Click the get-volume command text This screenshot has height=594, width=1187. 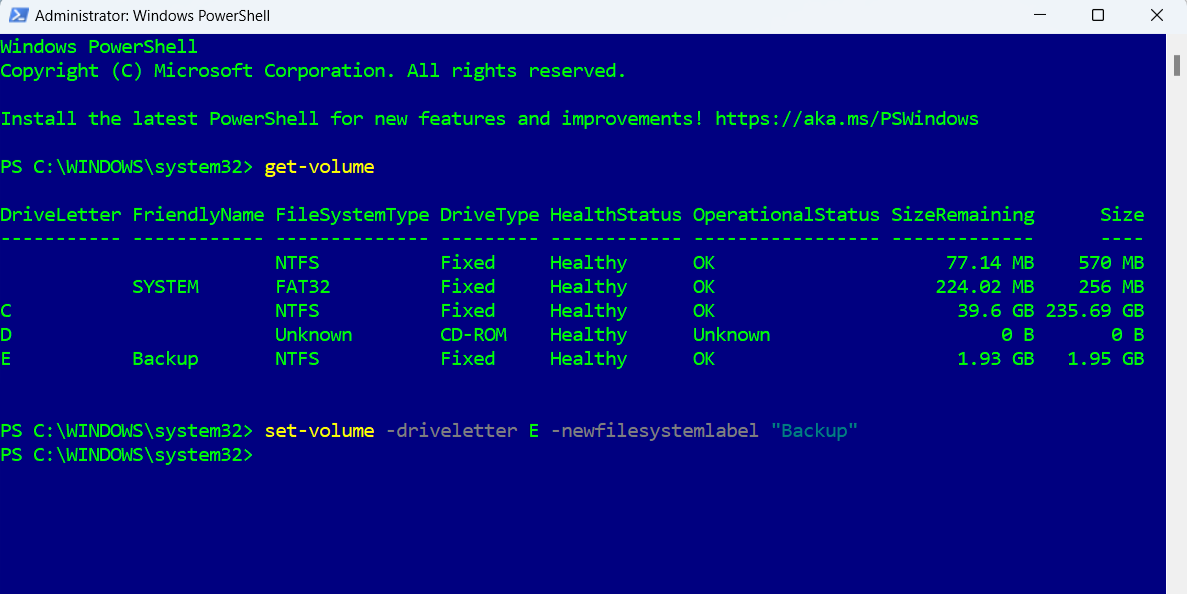click(319, 166)
